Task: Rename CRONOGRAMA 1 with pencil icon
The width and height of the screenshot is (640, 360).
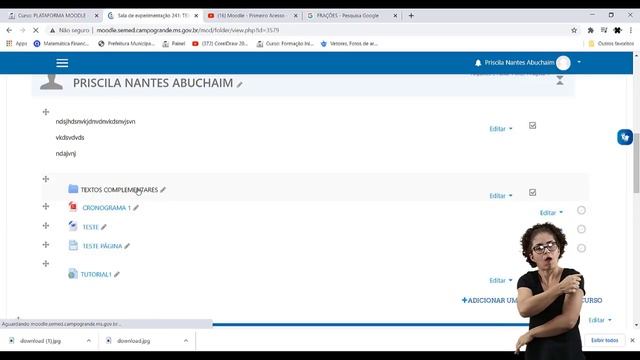Action: pos(136,208)
